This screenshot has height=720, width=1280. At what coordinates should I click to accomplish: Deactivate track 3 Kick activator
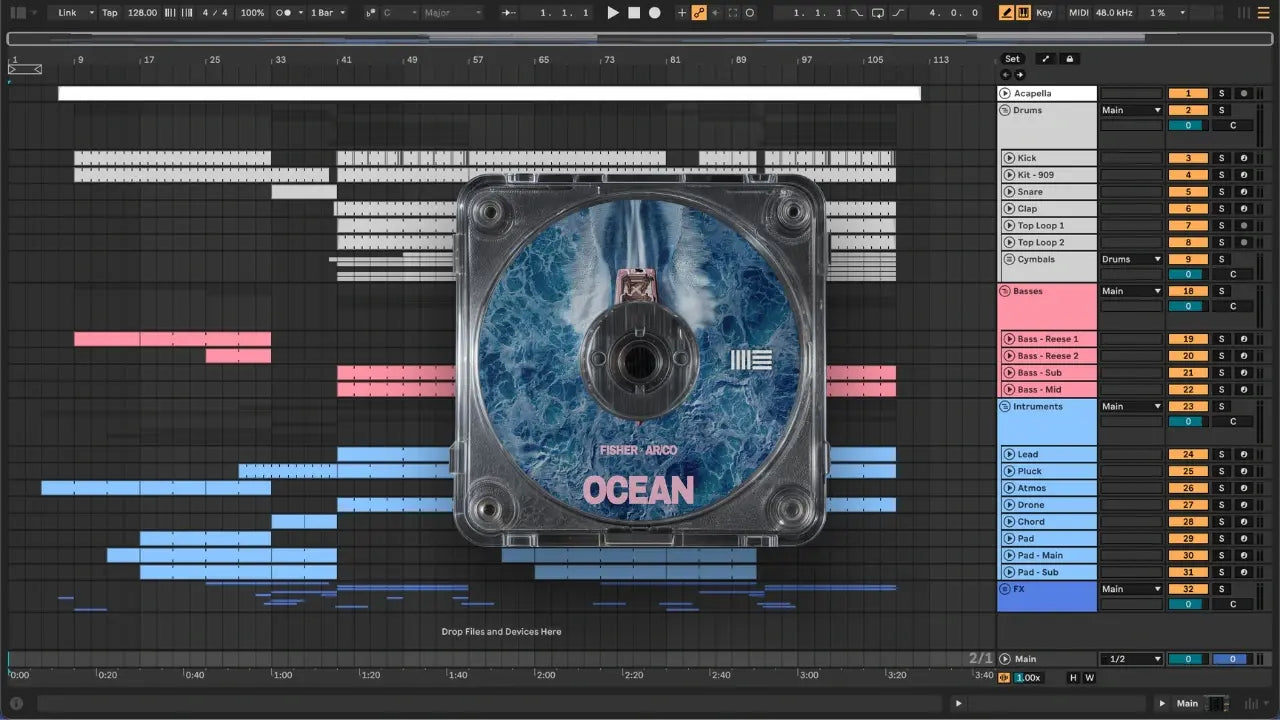click(x=1188, y=158)
